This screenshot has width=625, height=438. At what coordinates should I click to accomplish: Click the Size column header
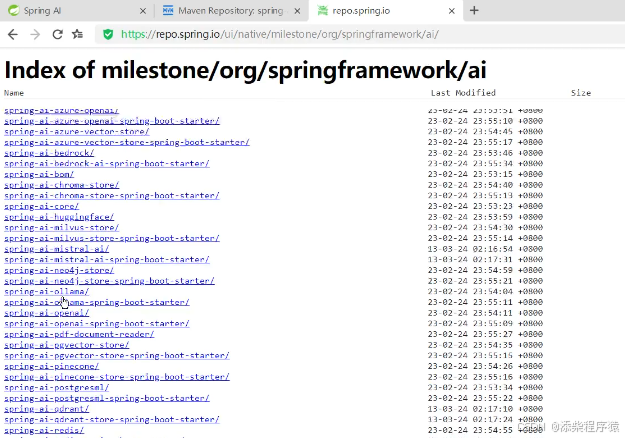(581, 93)
